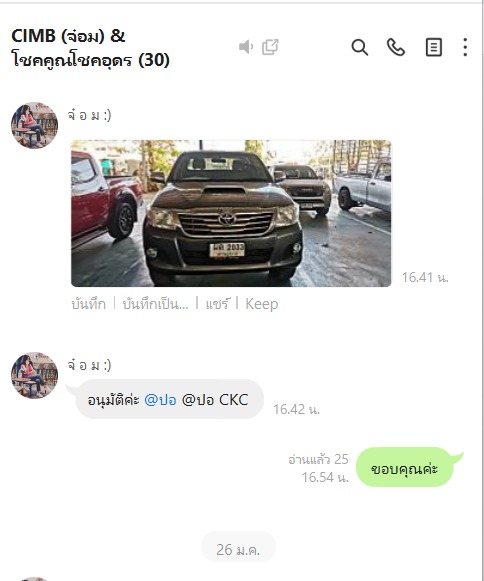The width and height of the screenshot is (484, 581).
Task: Open sender avatar beside อนุมัติค่ะ message
Action: [34, 375]
